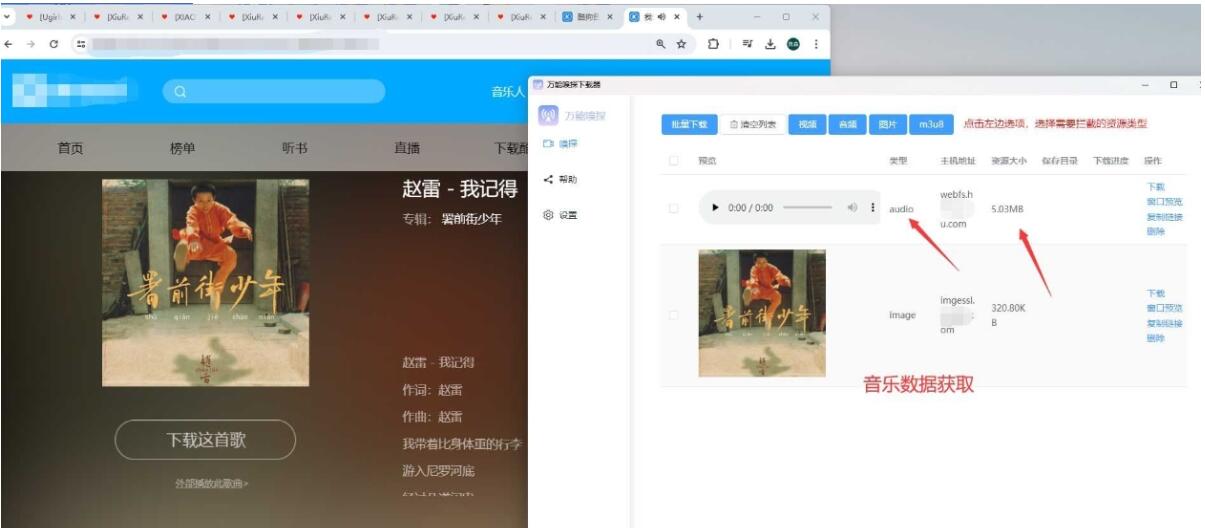Click 窗口预览 link for the image row
This screenshot has width=1205, height=528.
click(1164, 308)
